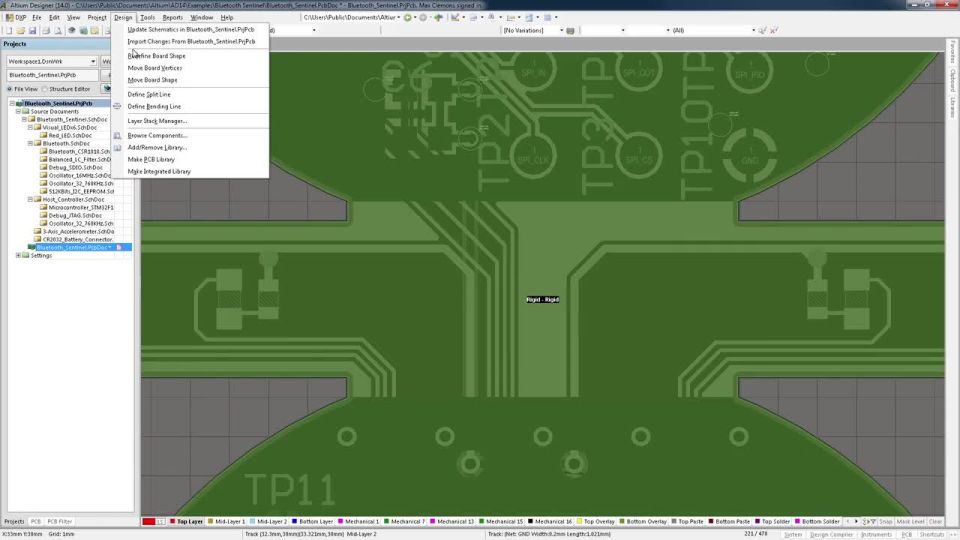Collapse the Bluetooth_Sentinel.PrjPcb tree node
Image resolution: width=960 pixels, height=540 pixels.
(12, 103)
